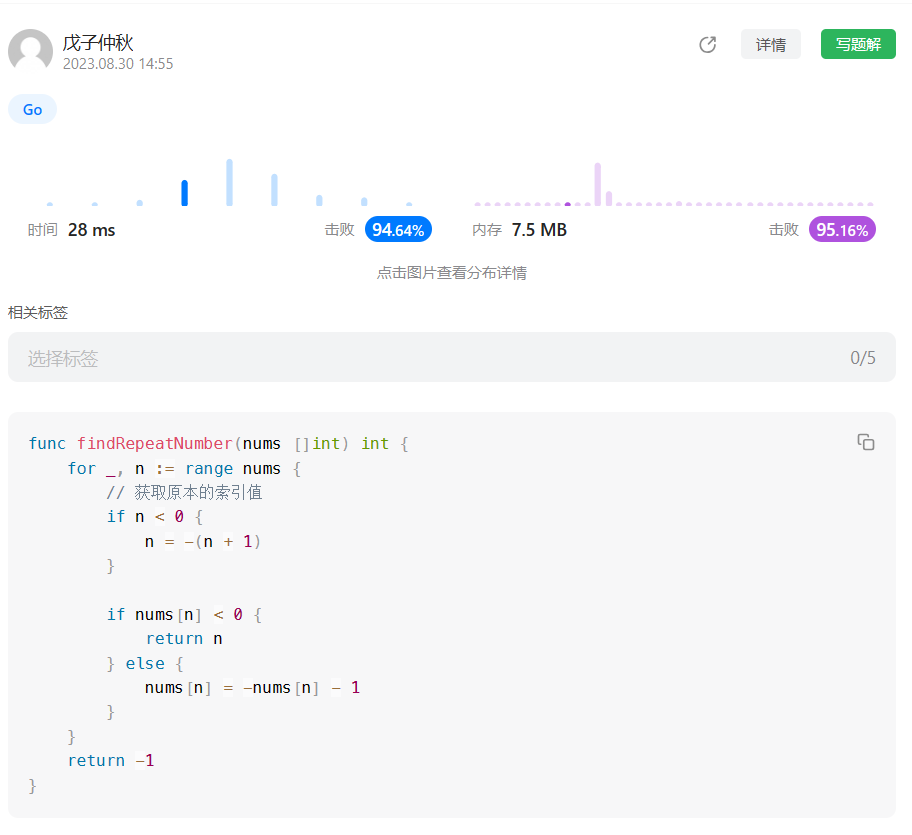Click the dark purple dot in memory chart
912x835 pixels.
[568, 204]
